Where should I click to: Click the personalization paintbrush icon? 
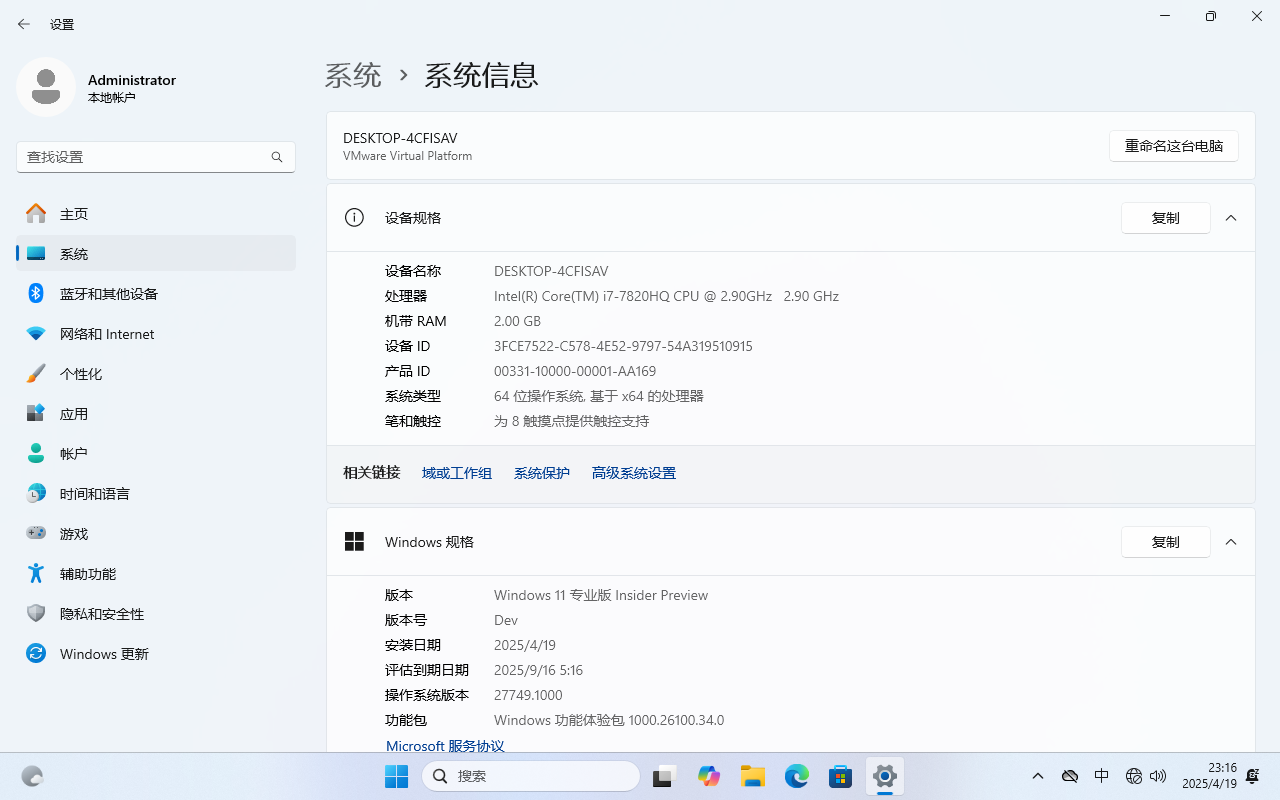[36, 374]
